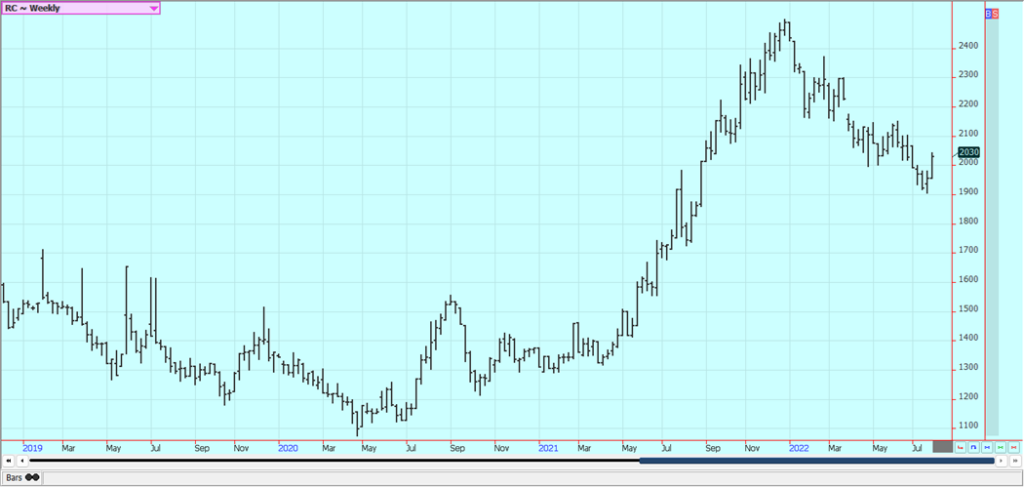Click the 2019 year label on date axis
The width and height of the screenshot is (1024, 487).
[33, 448]
